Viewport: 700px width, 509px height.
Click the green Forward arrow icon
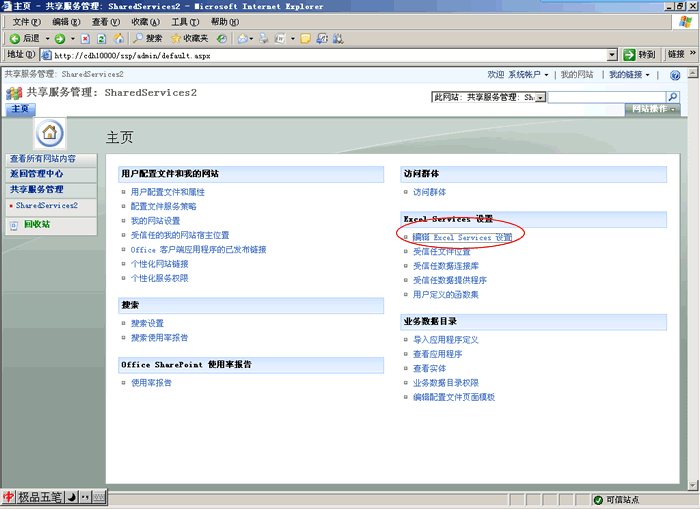tap(60, 39)
